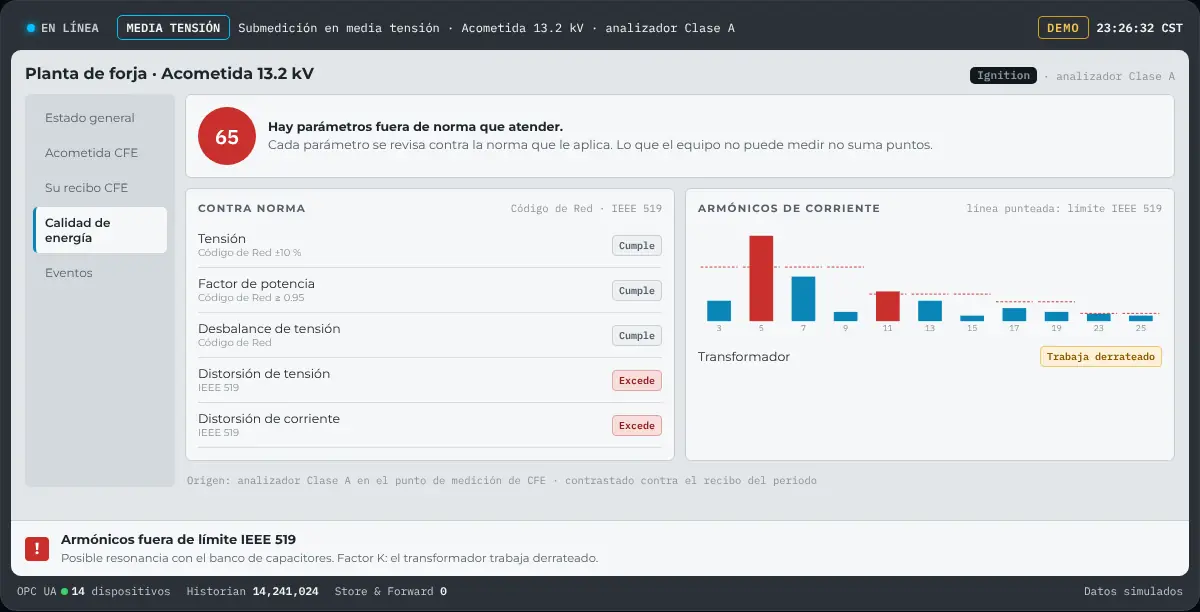1200x612 pixels.
Task: Select the red 5th harmonic bar
Action: pyautogui.click(x=761, y=278)
